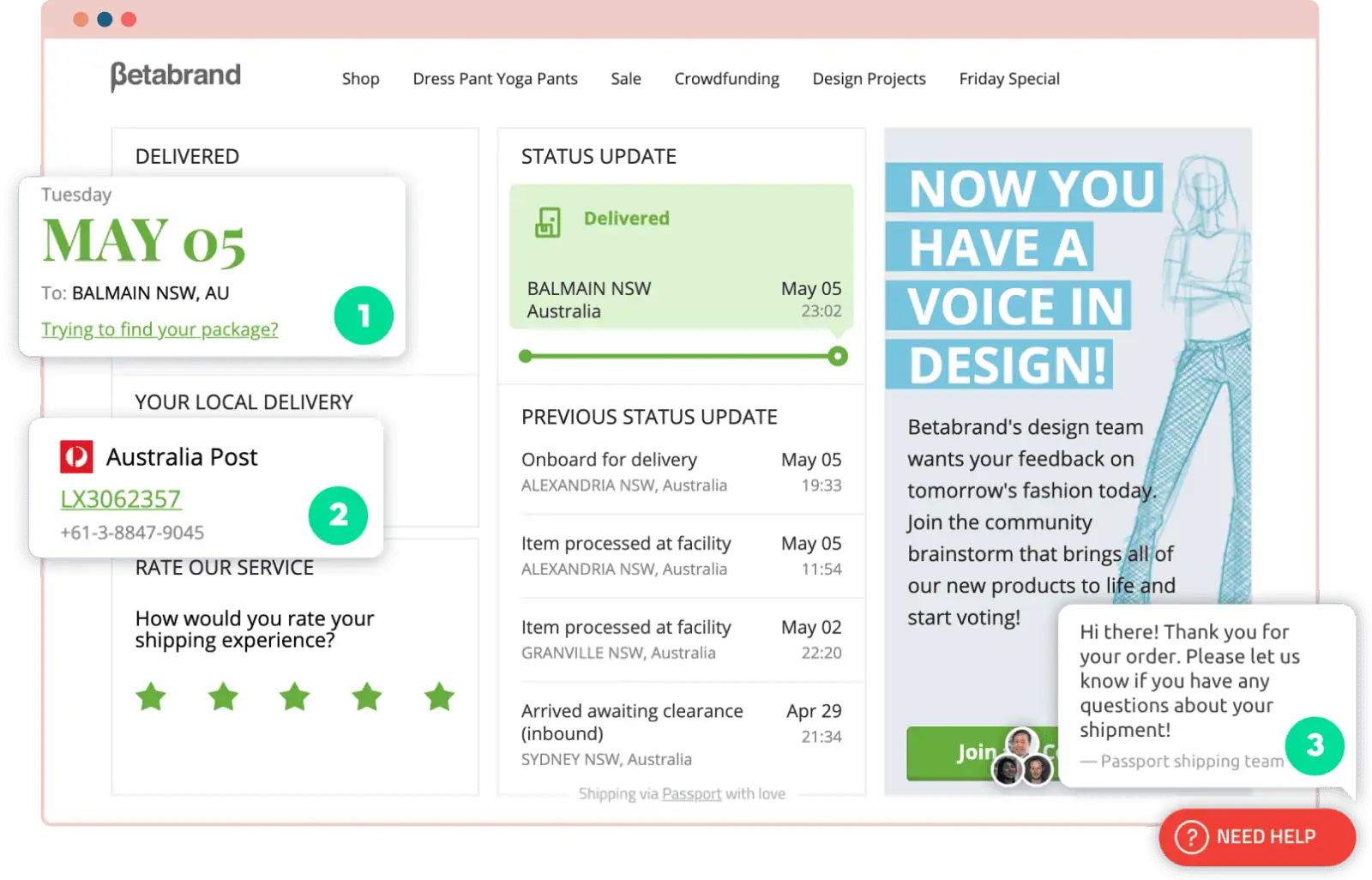This screenshot has height=880, width=1372.
Task: Click 'GRANVILLE NSW, Australia' location text
Action: point(618,654)
